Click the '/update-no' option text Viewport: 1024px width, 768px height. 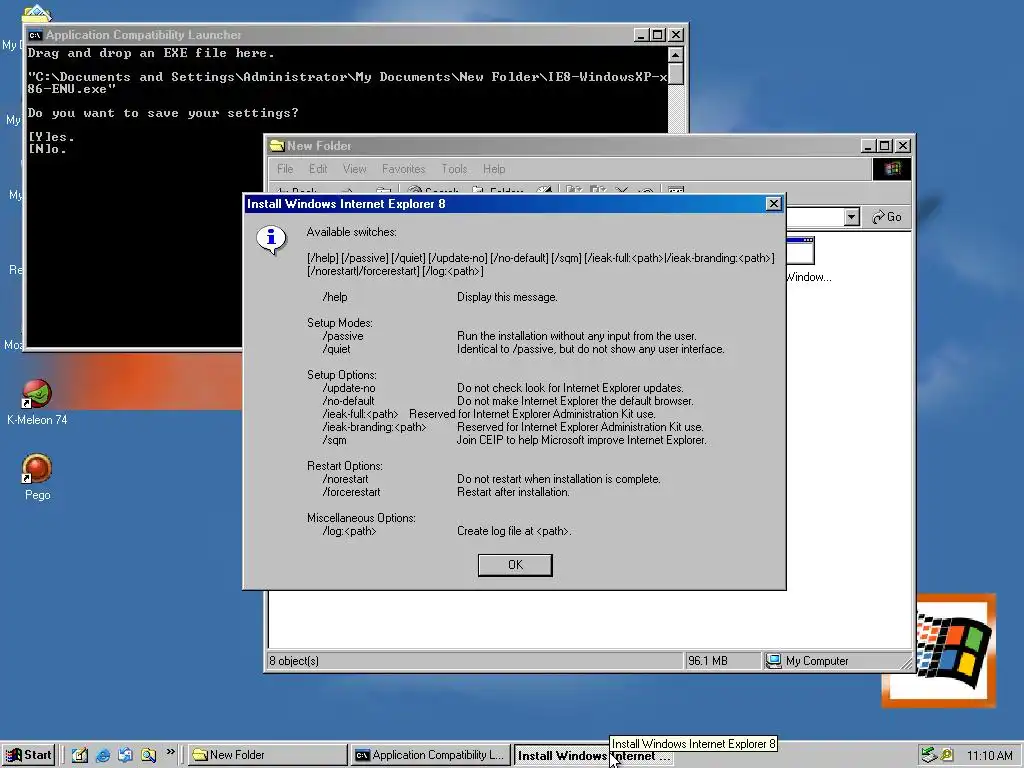point(349,389)
